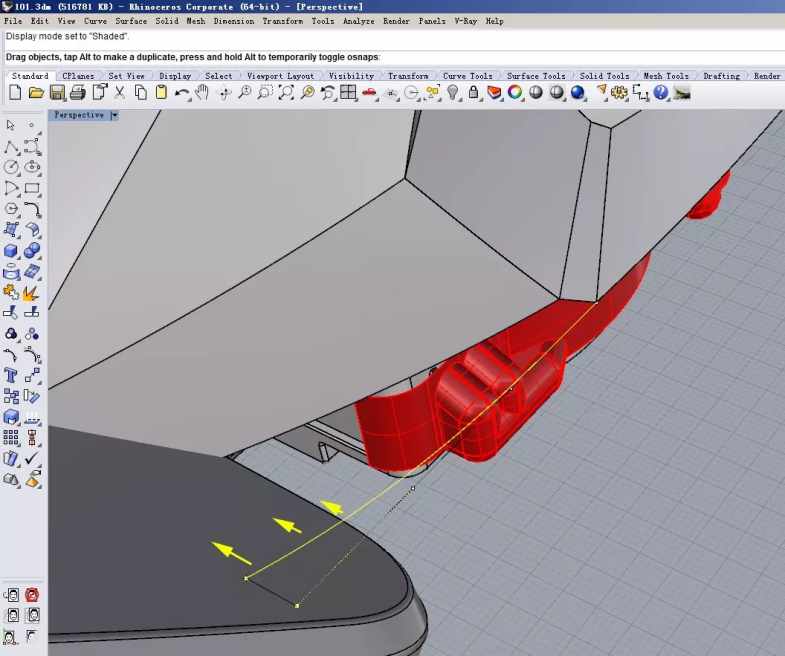Select the Polyline tool in left toolbar

(11, 146)
